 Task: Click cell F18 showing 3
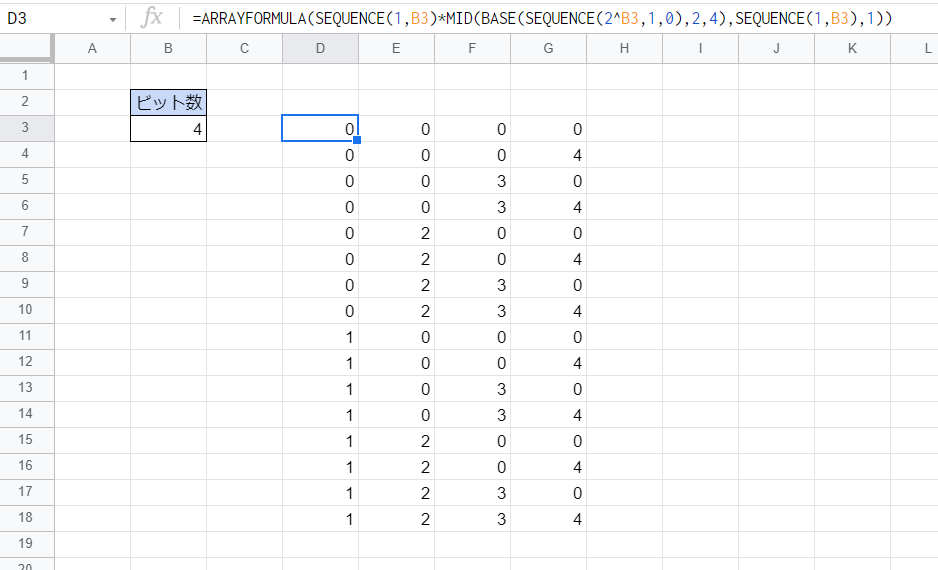(x=472, y=519)
